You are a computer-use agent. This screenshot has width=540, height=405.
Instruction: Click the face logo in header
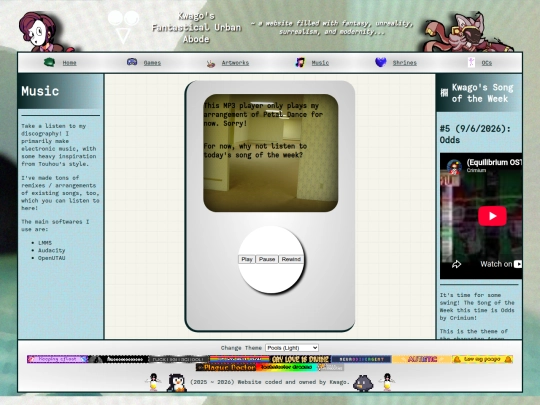tap(123, 27)
